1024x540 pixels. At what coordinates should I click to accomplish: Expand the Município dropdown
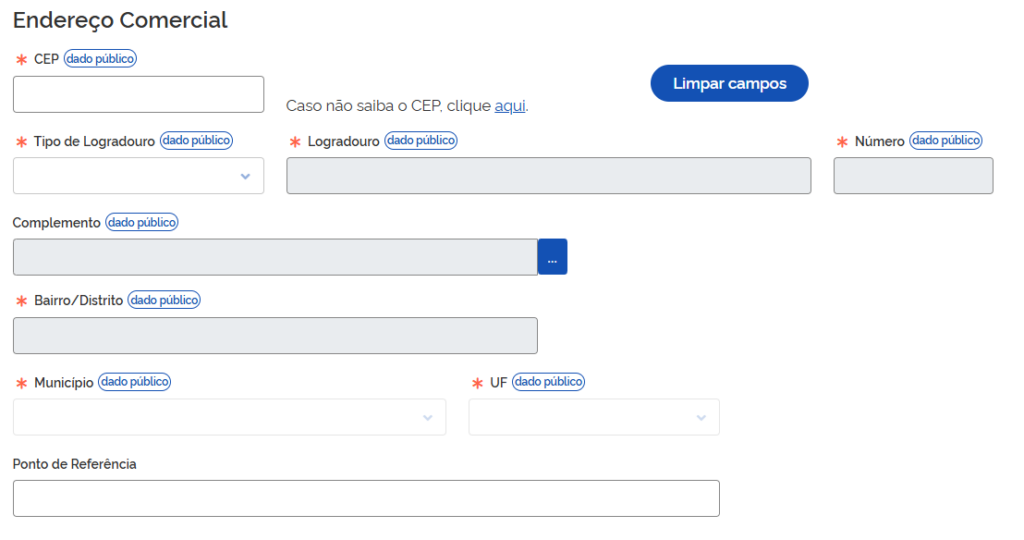[x=229, y=417]
